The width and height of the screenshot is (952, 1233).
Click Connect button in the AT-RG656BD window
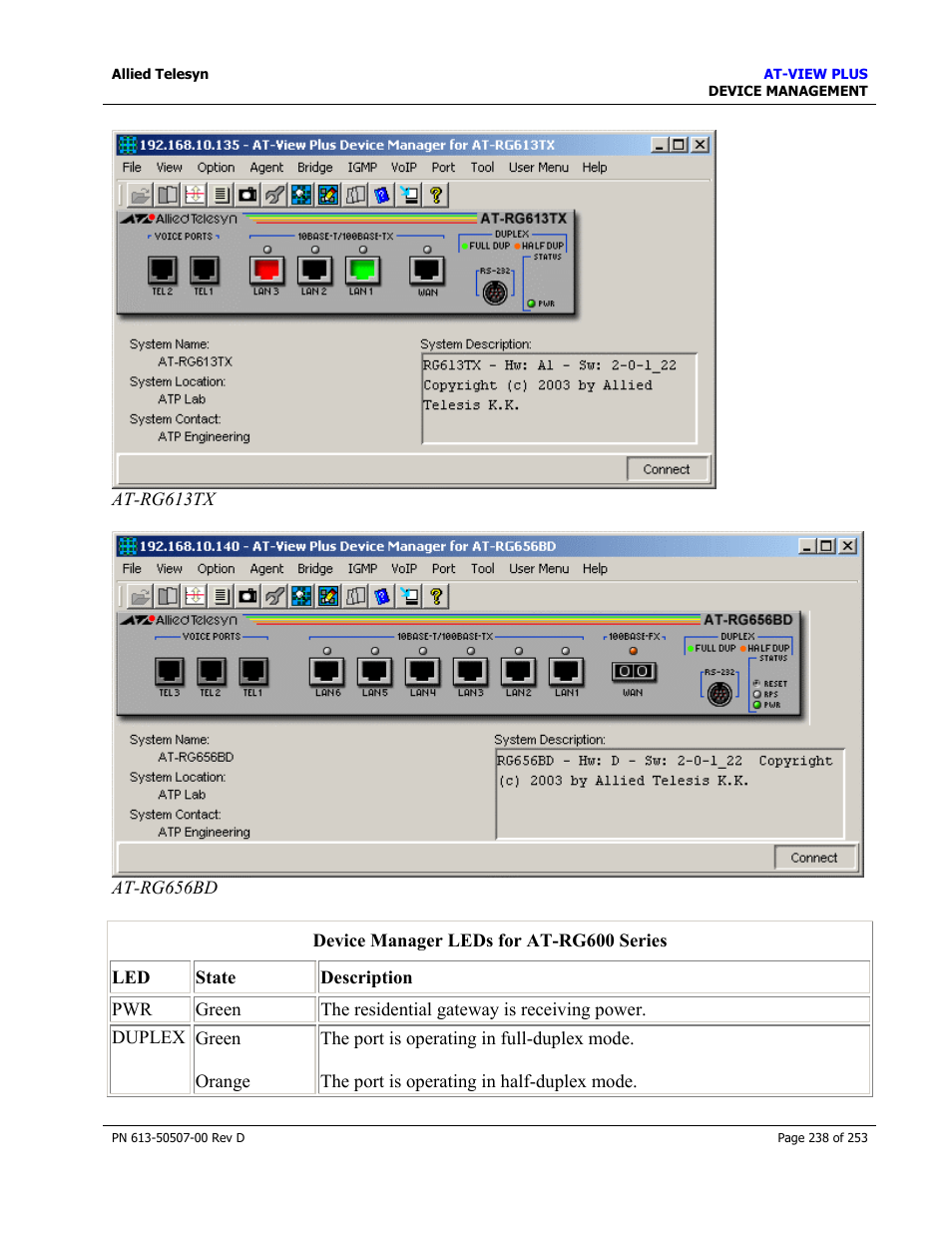pyautogui.click(x=814, y=858)
